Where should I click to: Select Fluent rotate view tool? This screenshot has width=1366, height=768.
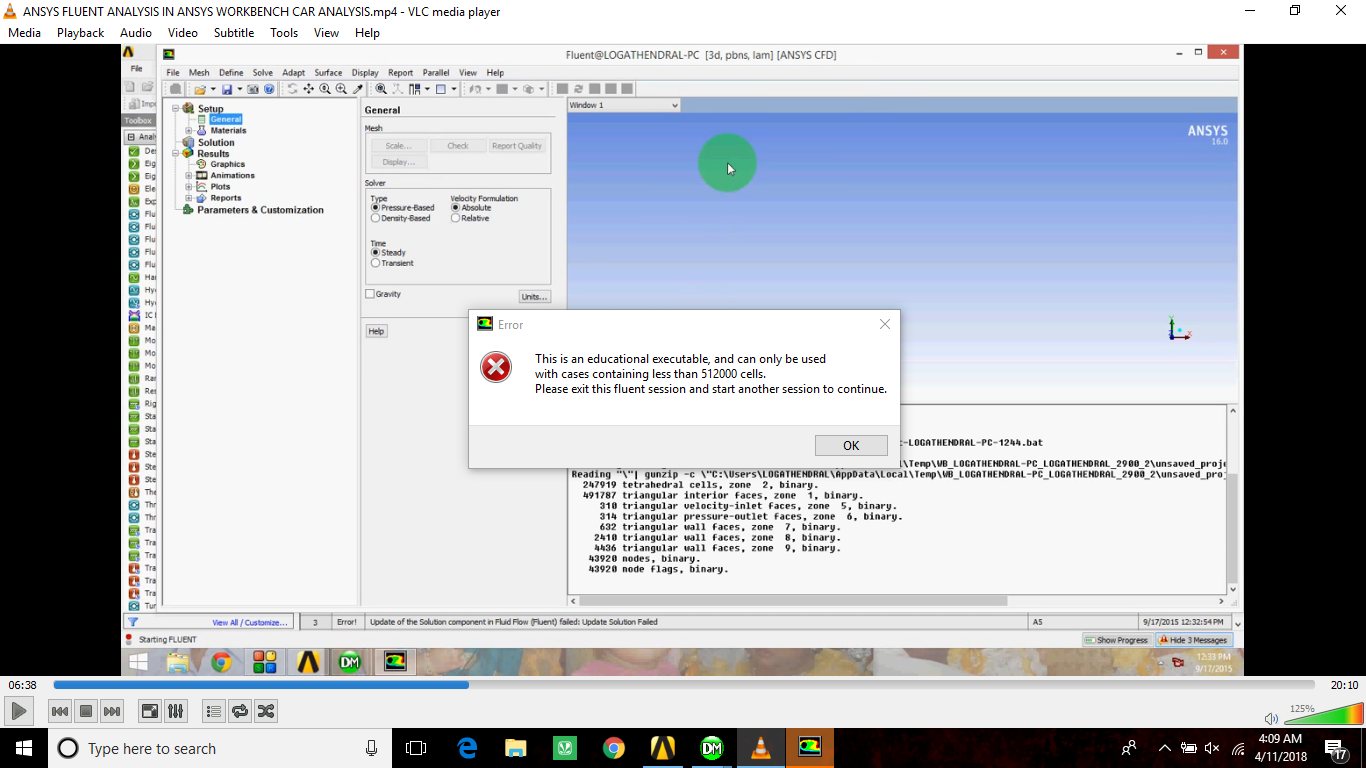click(292, 89)
